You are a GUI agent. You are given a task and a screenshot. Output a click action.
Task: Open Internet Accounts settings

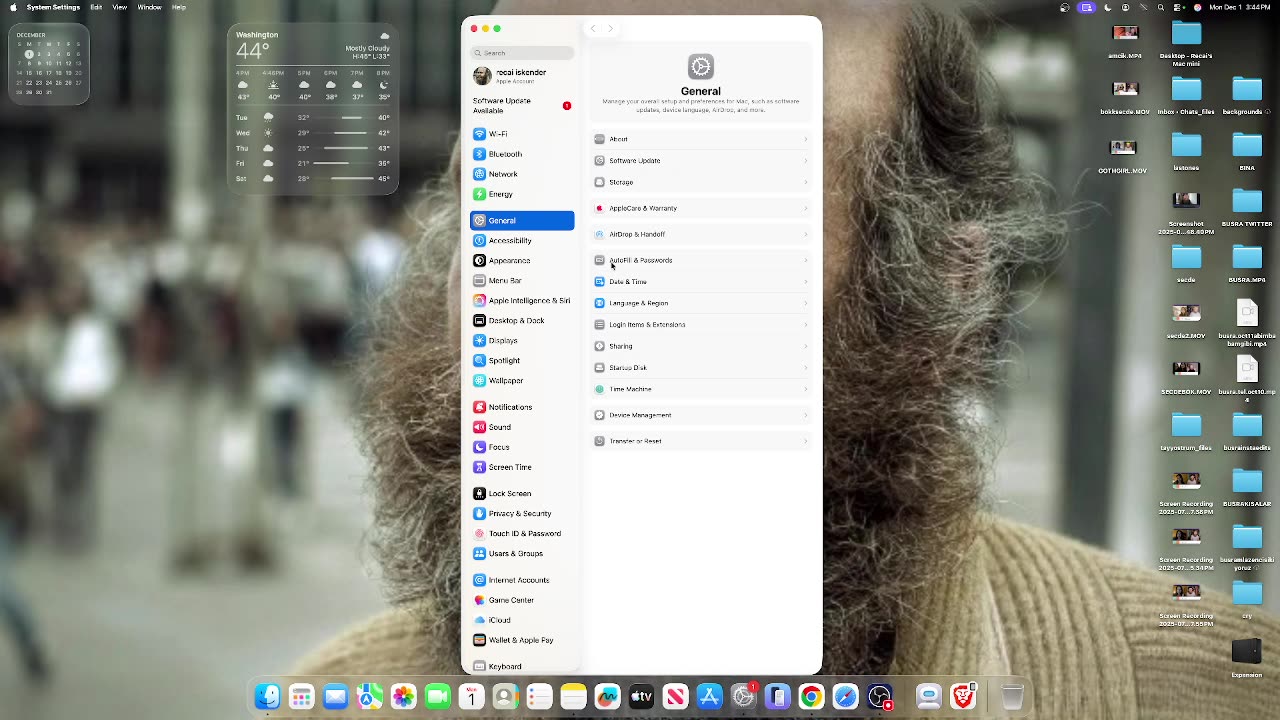pos(522,580)
